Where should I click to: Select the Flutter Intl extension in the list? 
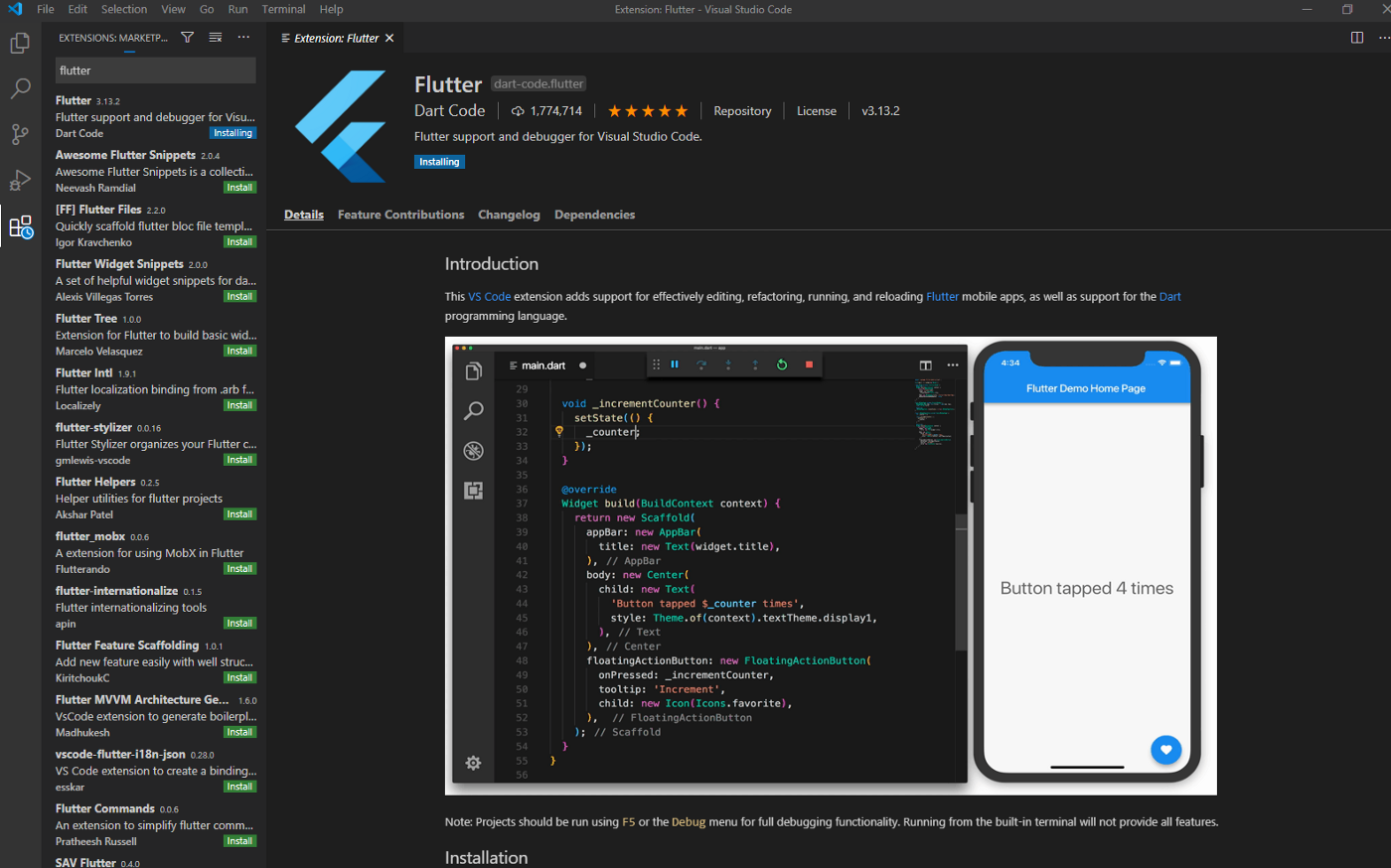click(156, 389)
